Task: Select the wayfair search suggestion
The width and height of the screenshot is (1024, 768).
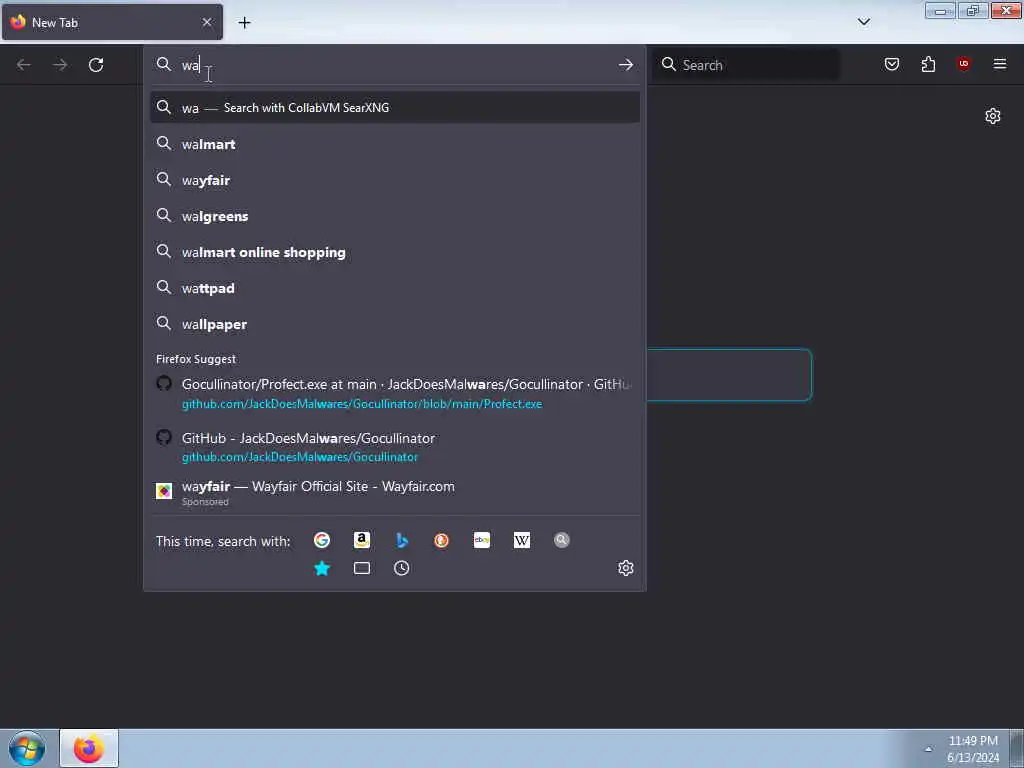Action: pyautogui.click(x=394, y=180)
